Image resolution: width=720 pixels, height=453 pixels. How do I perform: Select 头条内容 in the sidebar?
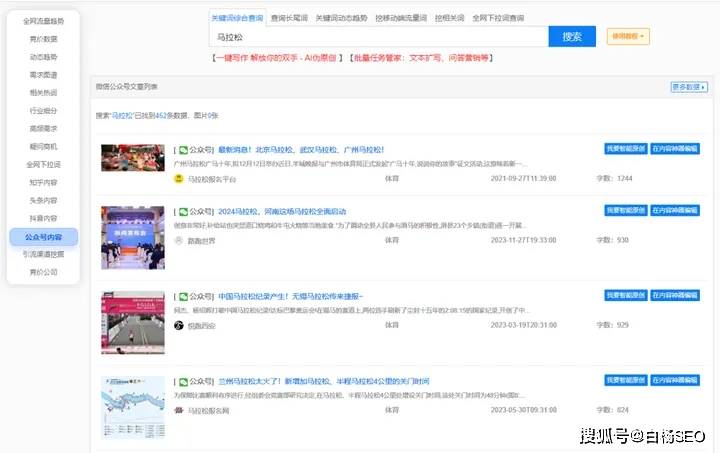coord(44,201)
